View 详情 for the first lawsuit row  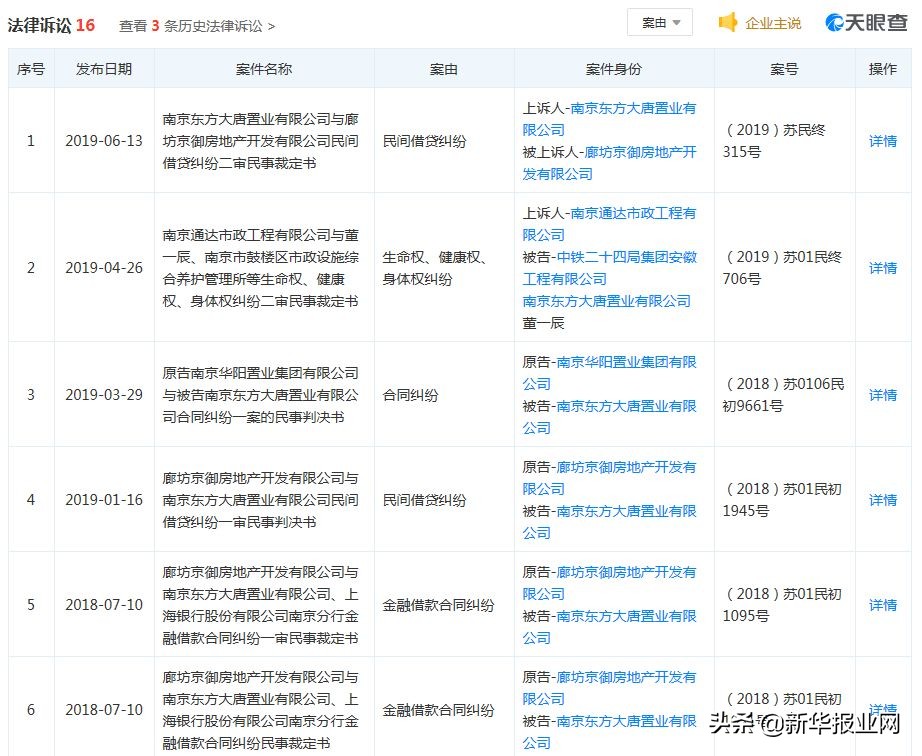pyautogui.click(x=881, y=141)
